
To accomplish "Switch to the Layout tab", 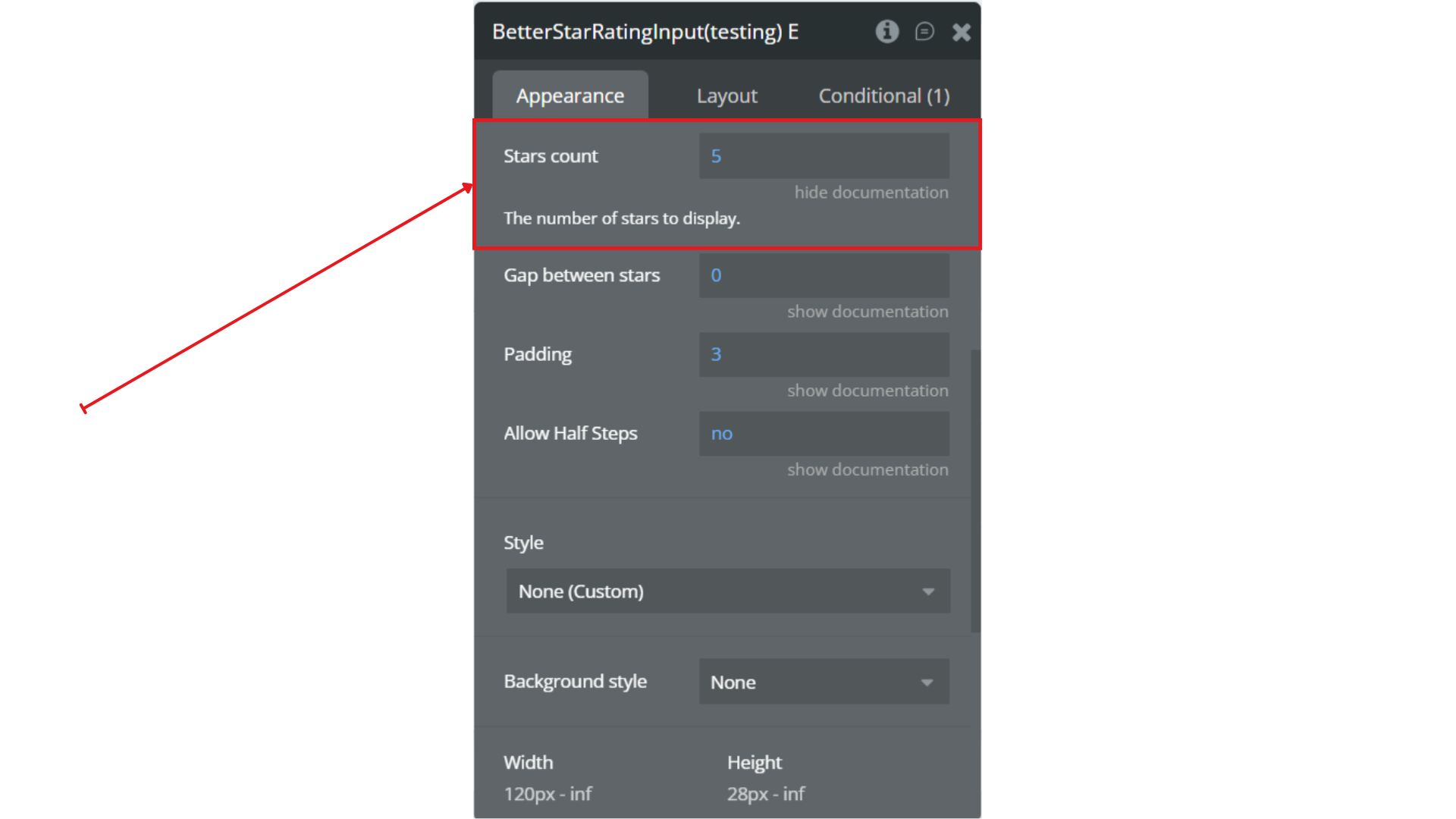I will click(726, 96).
